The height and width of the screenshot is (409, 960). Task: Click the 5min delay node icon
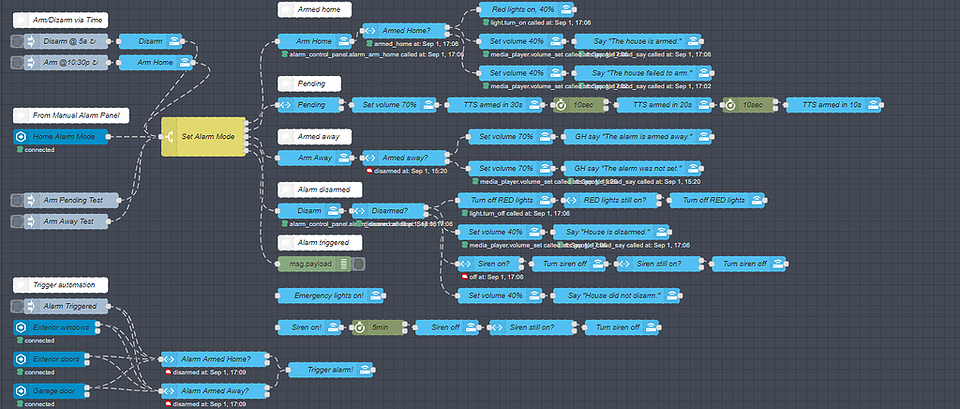360,328
